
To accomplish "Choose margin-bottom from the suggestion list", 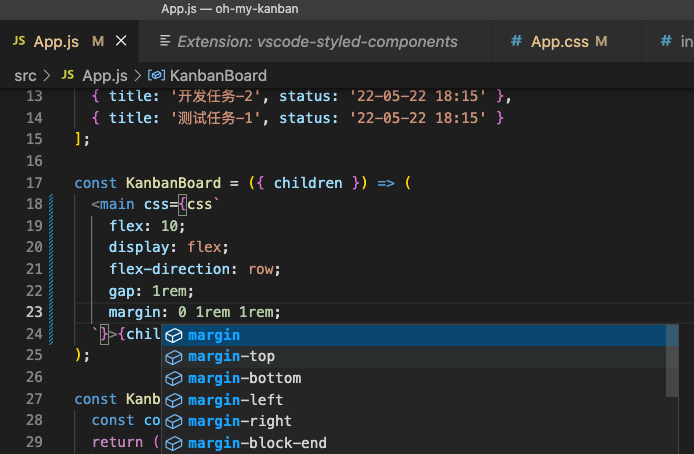I will pyautogui.click(x=420, y=378).
